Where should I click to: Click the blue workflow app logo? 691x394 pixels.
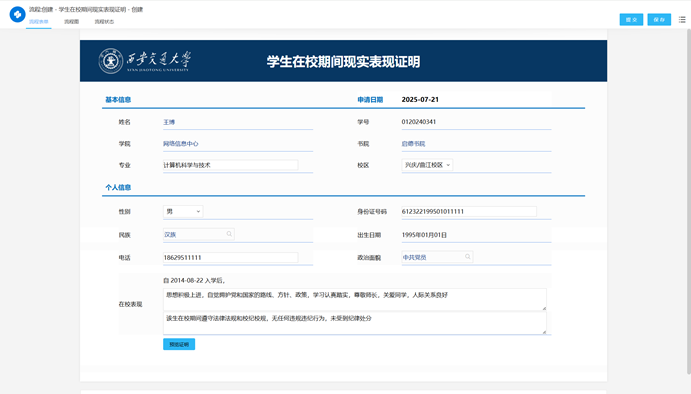coord(17,14)
